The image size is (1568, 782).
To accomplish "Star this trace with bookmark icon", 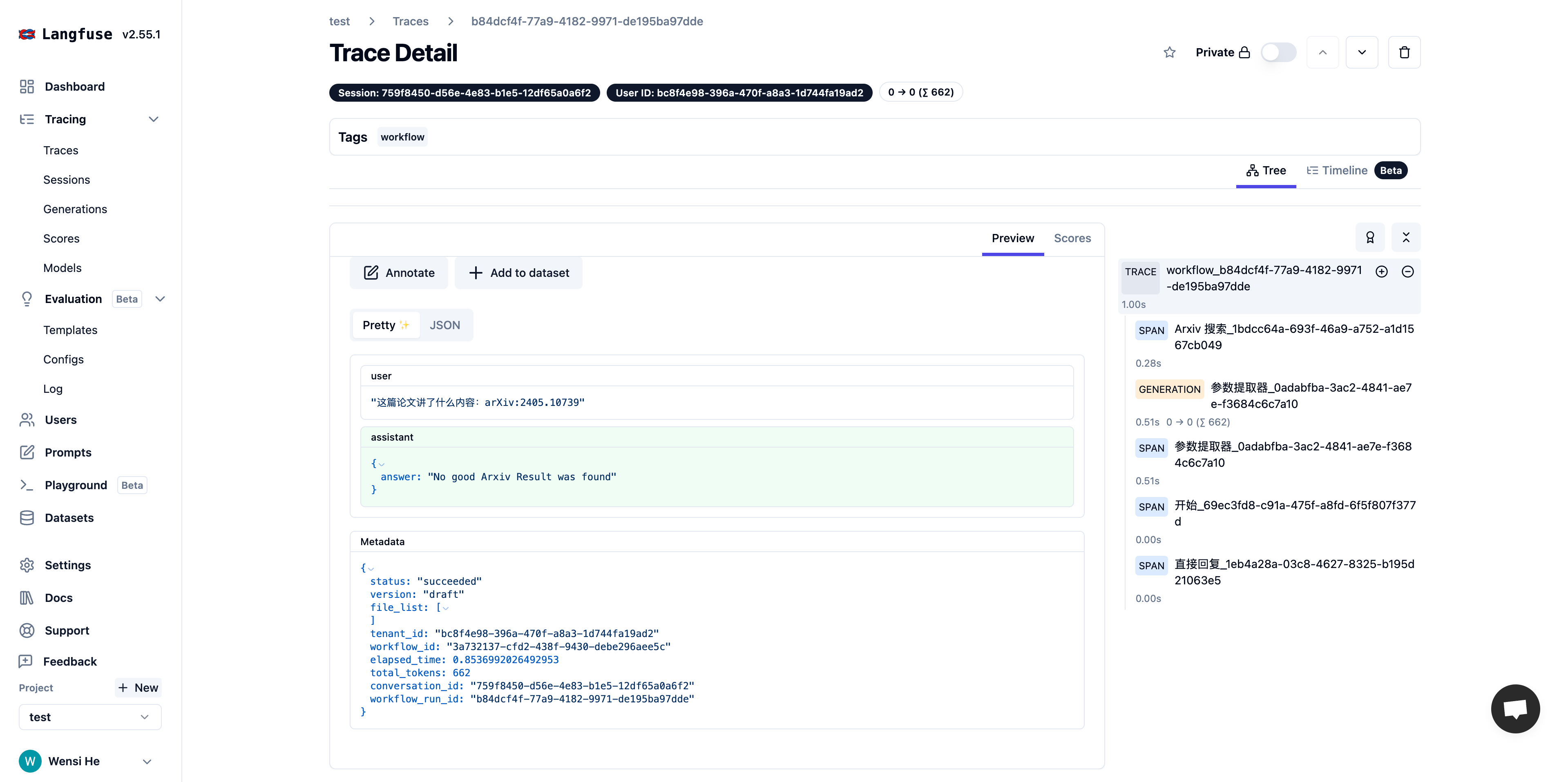I will 1169,52.
